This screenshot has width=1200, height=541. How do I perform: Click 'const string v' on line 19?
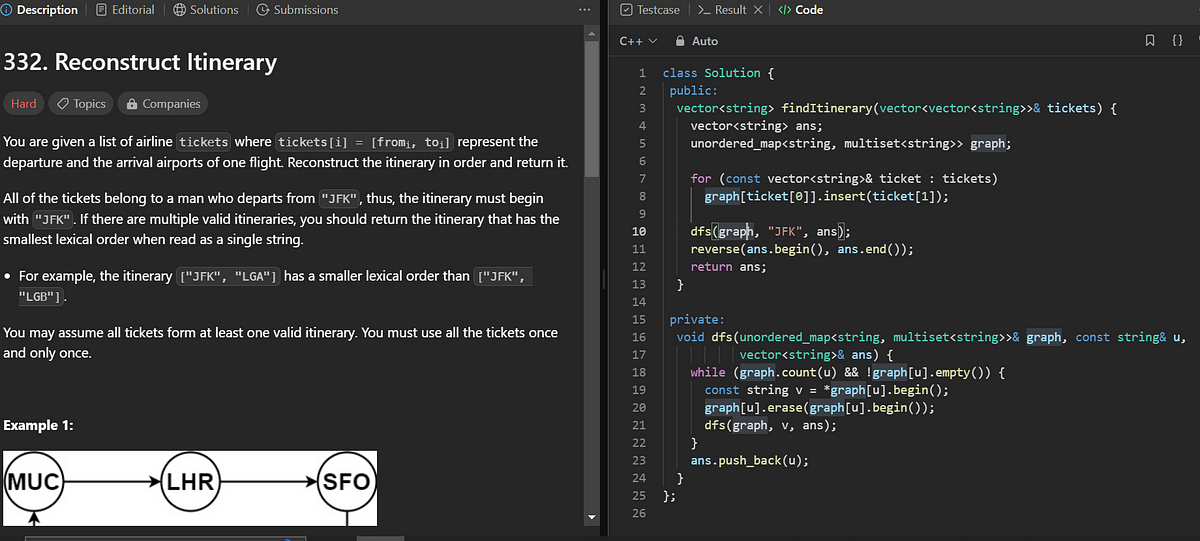(751, 390)
